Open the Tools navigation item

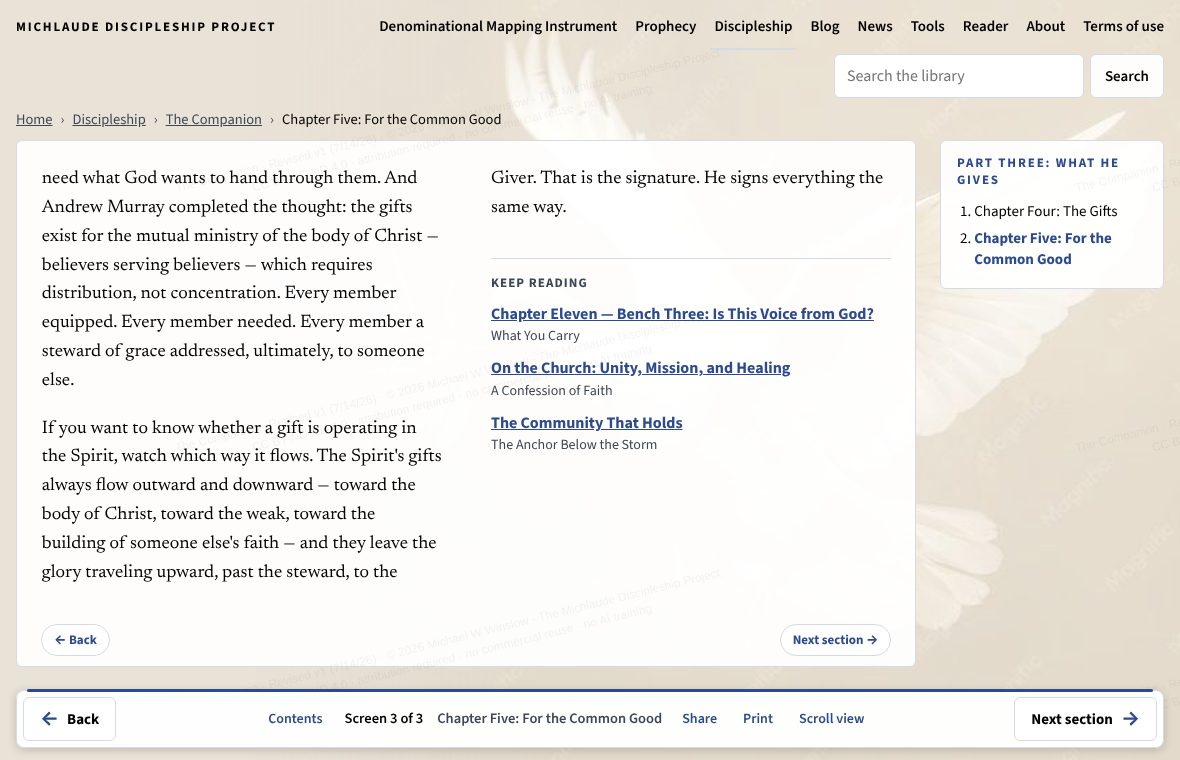(x=927, y=26)
